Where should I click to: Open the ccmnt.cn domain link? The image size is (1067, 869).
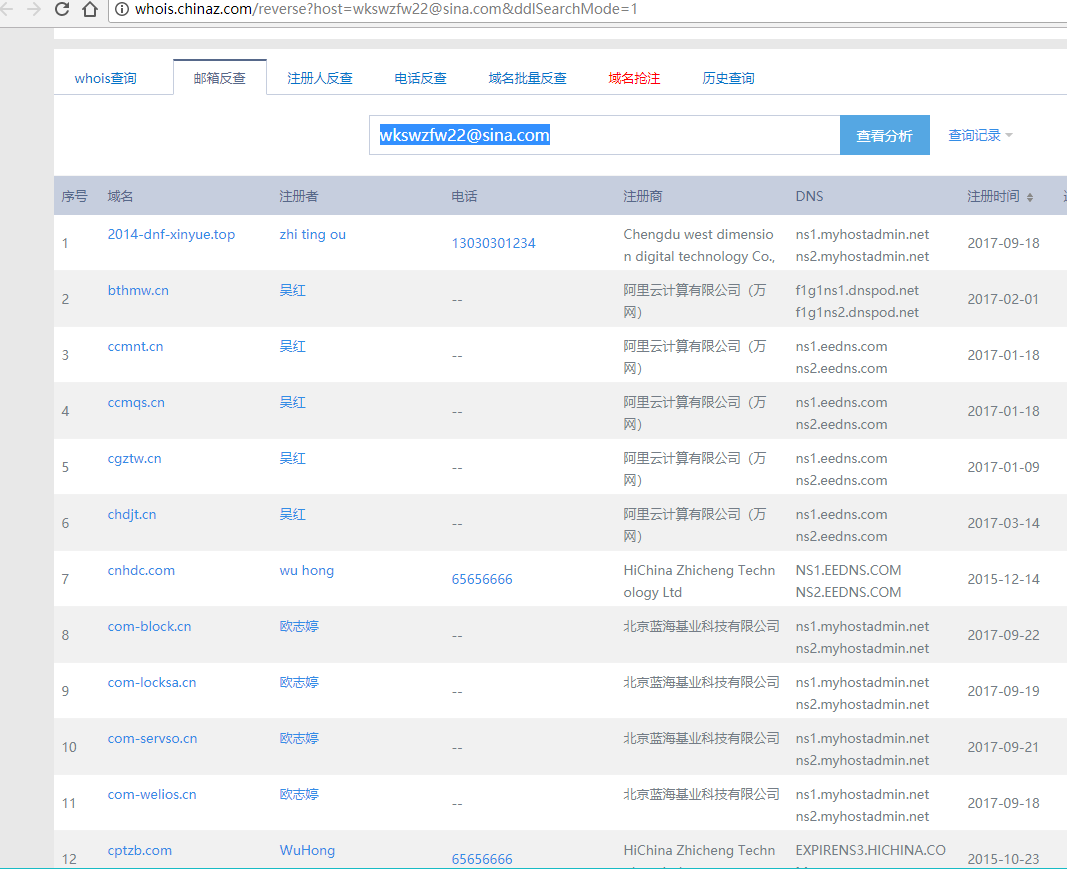click(135, 346)
